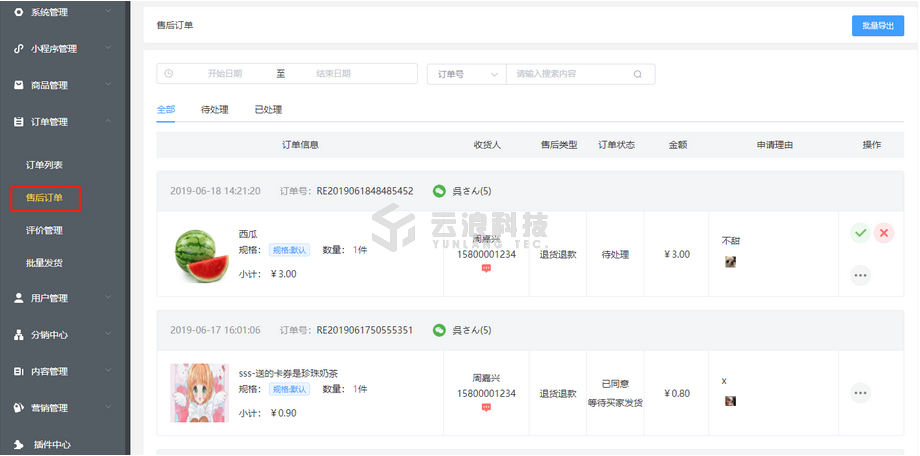920x456 pixels.
Task: Open 评价管理 in the sidebar
Action: 44,231
